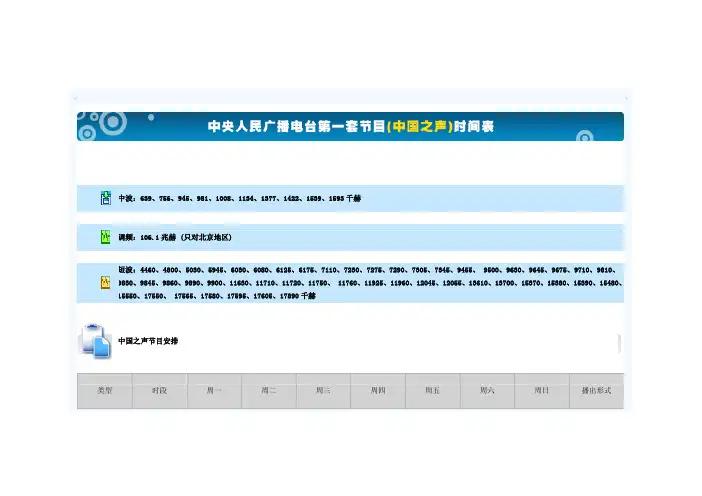
Task: Click the medium wave (中波) icon
Action: coord(105,199)
